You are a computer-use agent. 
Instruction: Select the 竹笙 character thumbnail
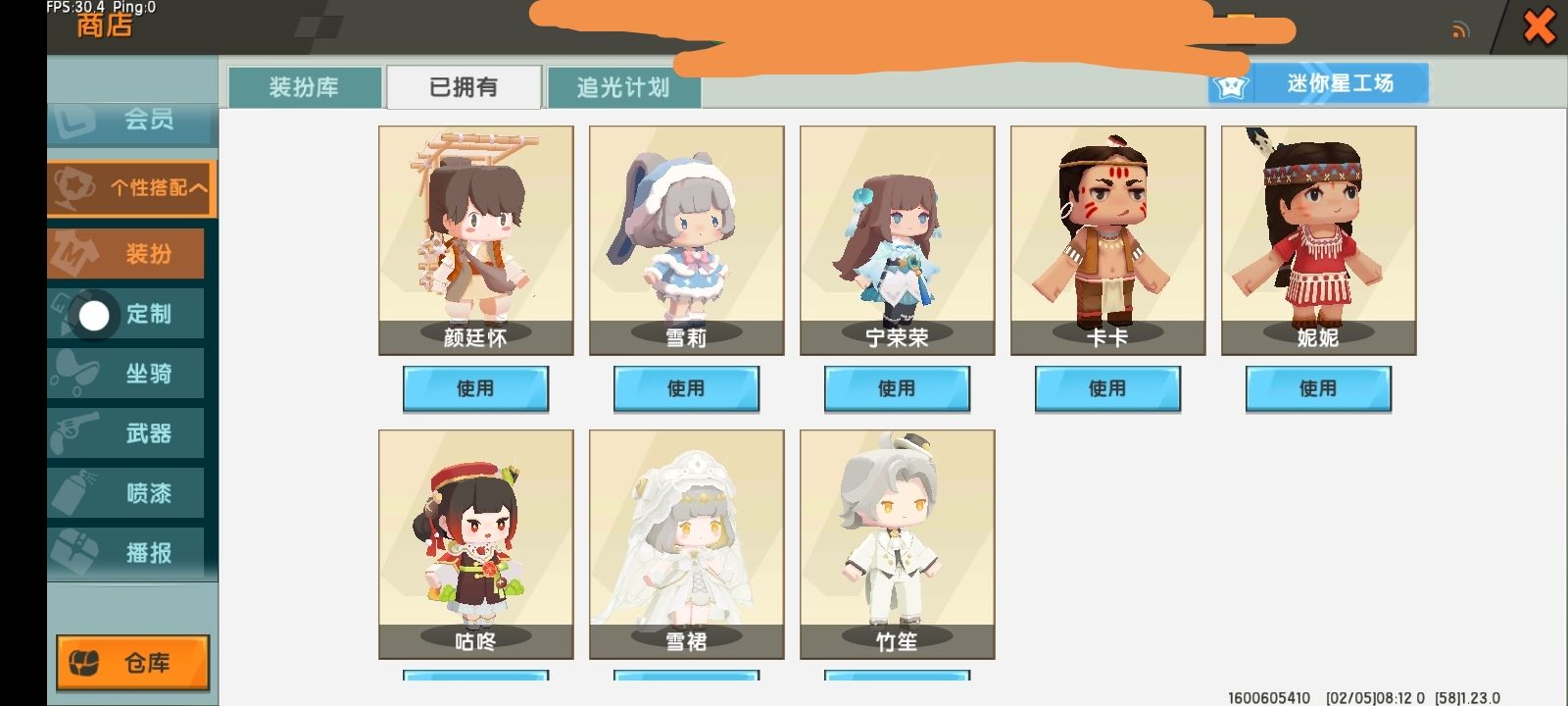tap(897, 544)
